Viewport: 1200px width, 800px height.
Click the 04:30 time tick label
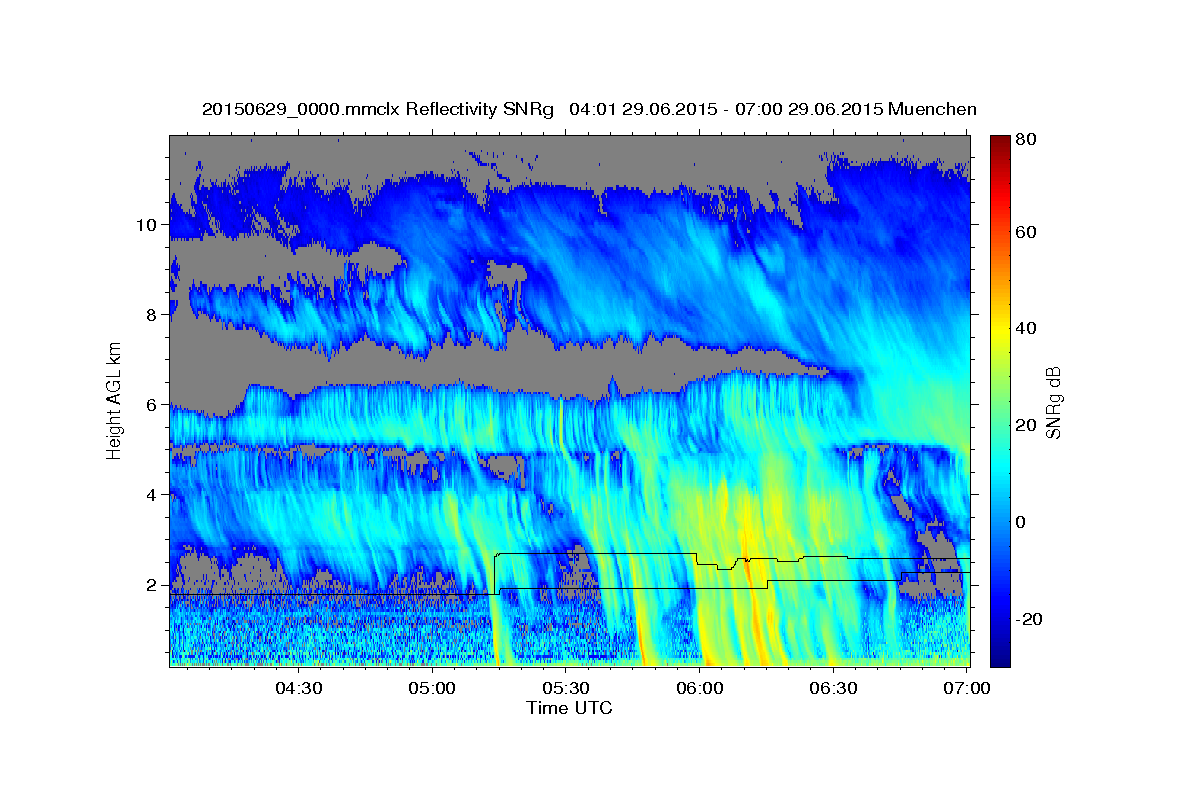(x=298, y=688)
